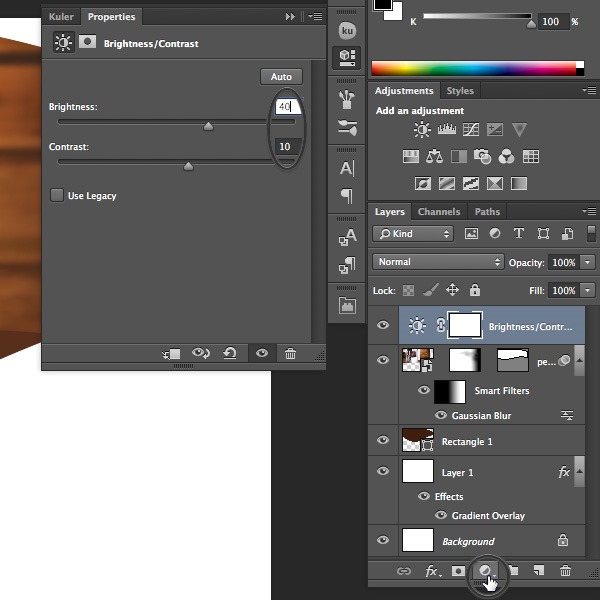Viewport: 600px width, 600px height.
Task: Click the Contrast slider handle
Action: click(x=188, y=166)
